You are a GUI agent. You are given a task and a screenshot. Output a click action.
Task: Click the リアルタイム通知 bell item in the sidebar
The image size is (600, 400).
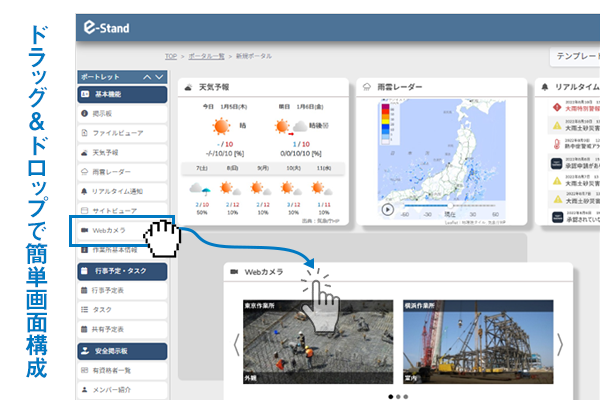(121, 190)
